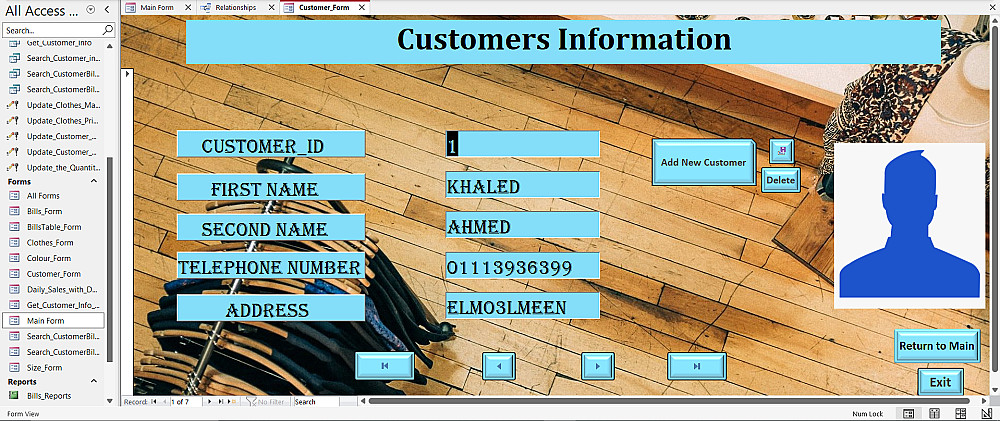Open the All Access Objects dropdown menu
This screenshot has height=421, width=1000.
point(91,10)
